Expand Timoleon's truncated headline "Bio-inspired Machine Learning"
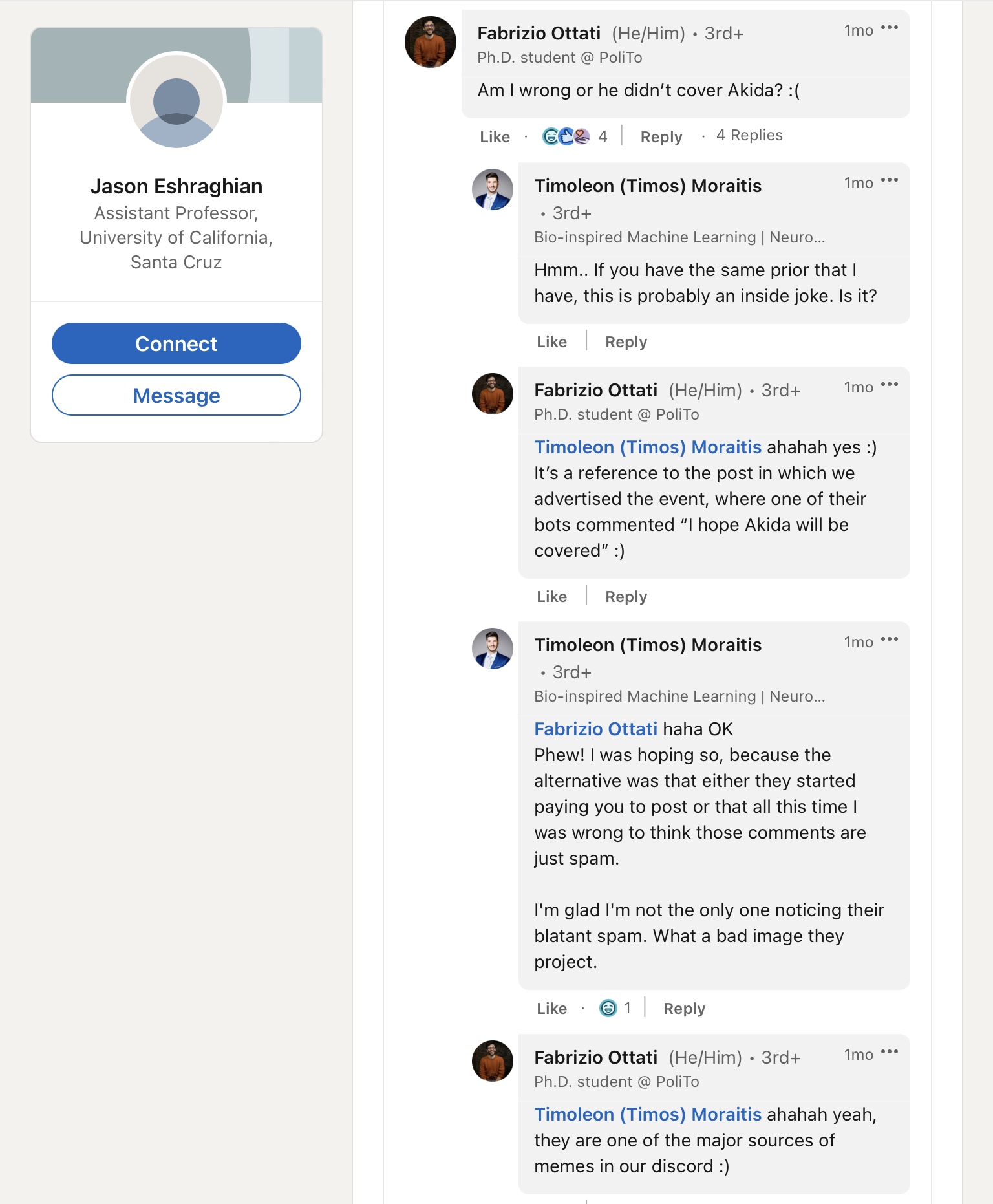This screenshot has height=1204, width=993. coord(679,237)
